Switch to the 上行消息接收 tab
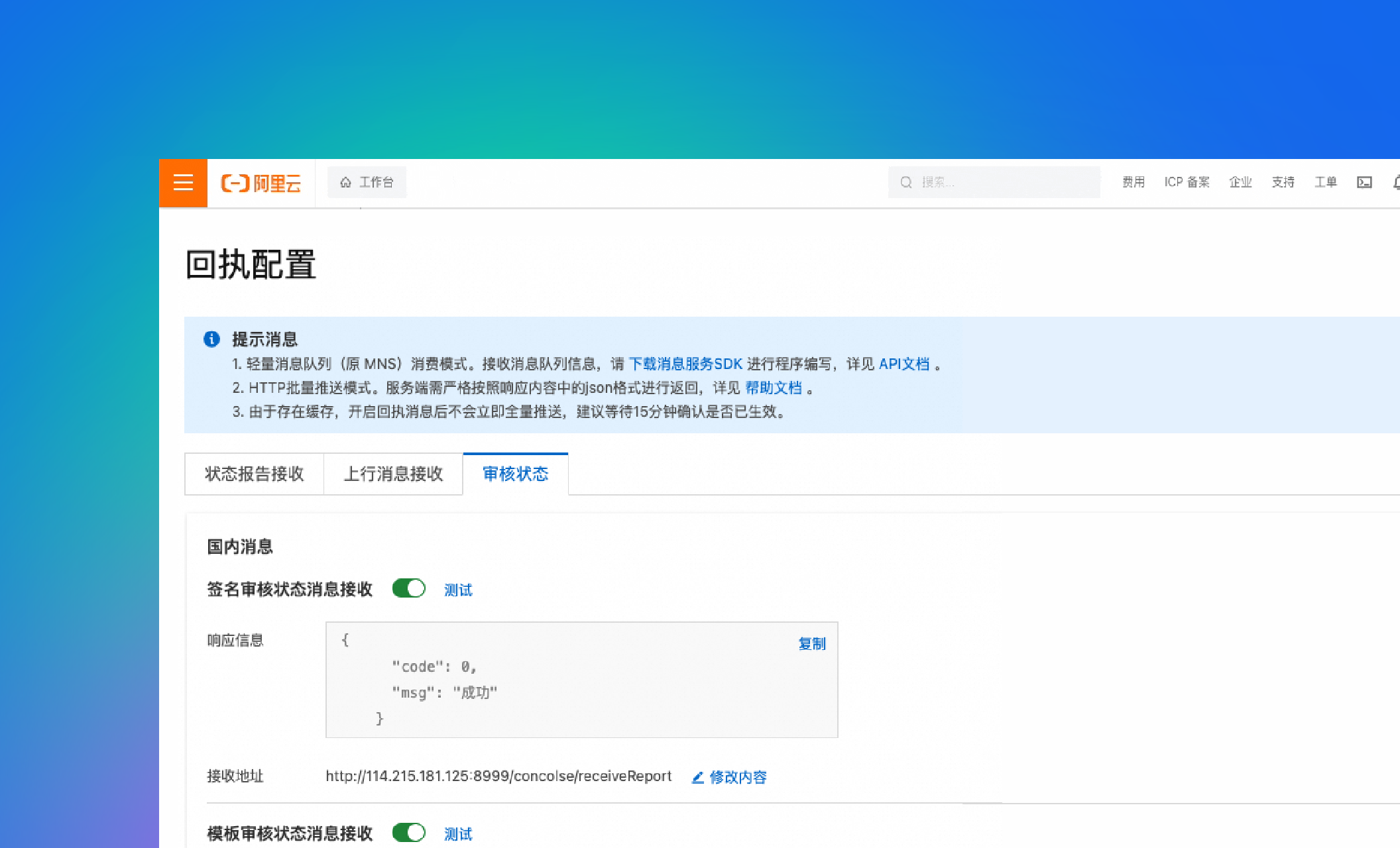The height and width of the screenshot is (848, 1400). tap(393, 474)
